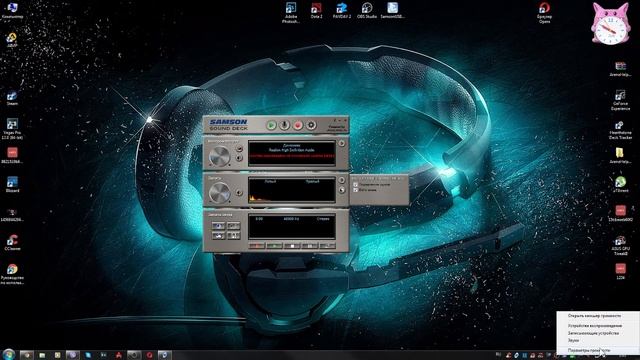The height and width of the screenshot is (360, 640).
Task: Open Samson Sound Deck settings gear
Action: 311,125
